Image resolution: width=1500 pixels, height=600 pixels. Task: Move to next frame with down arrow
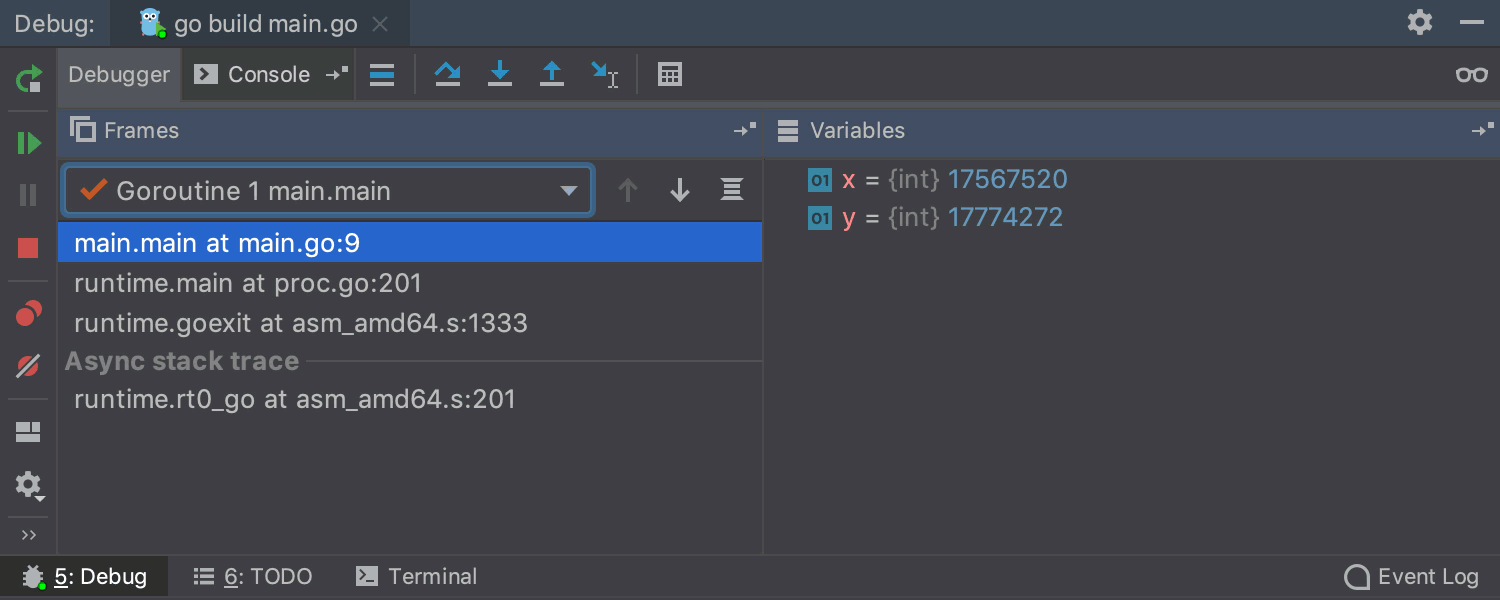pyautogui.click(x=680, y=190)
